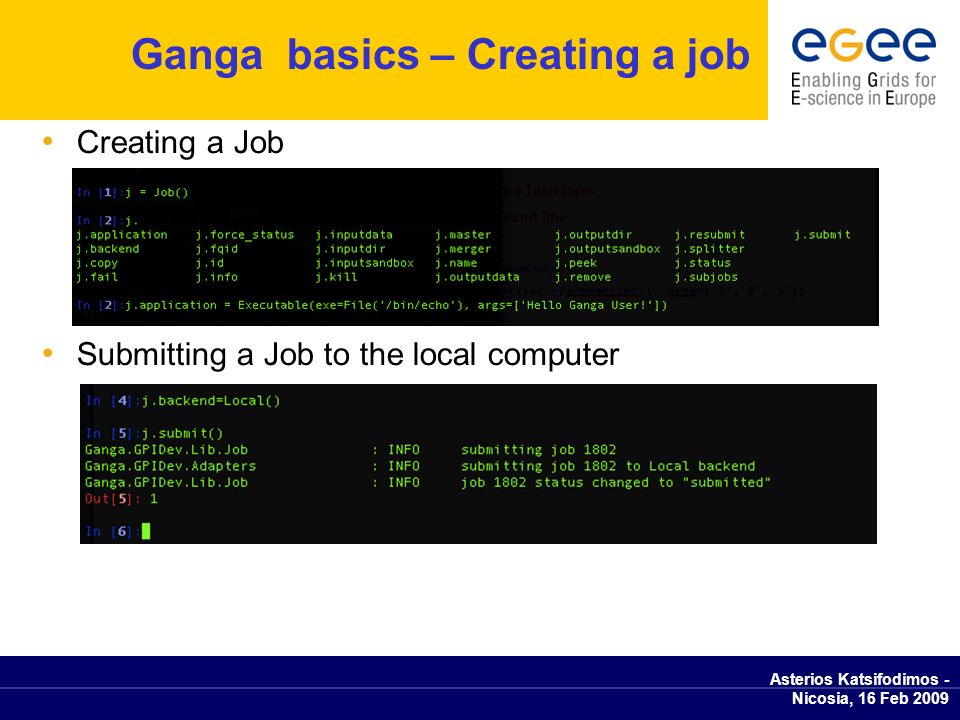960x720 pixels.
Task: Click the 'j.fail' completion entry
Action: [x=97, y=277]
